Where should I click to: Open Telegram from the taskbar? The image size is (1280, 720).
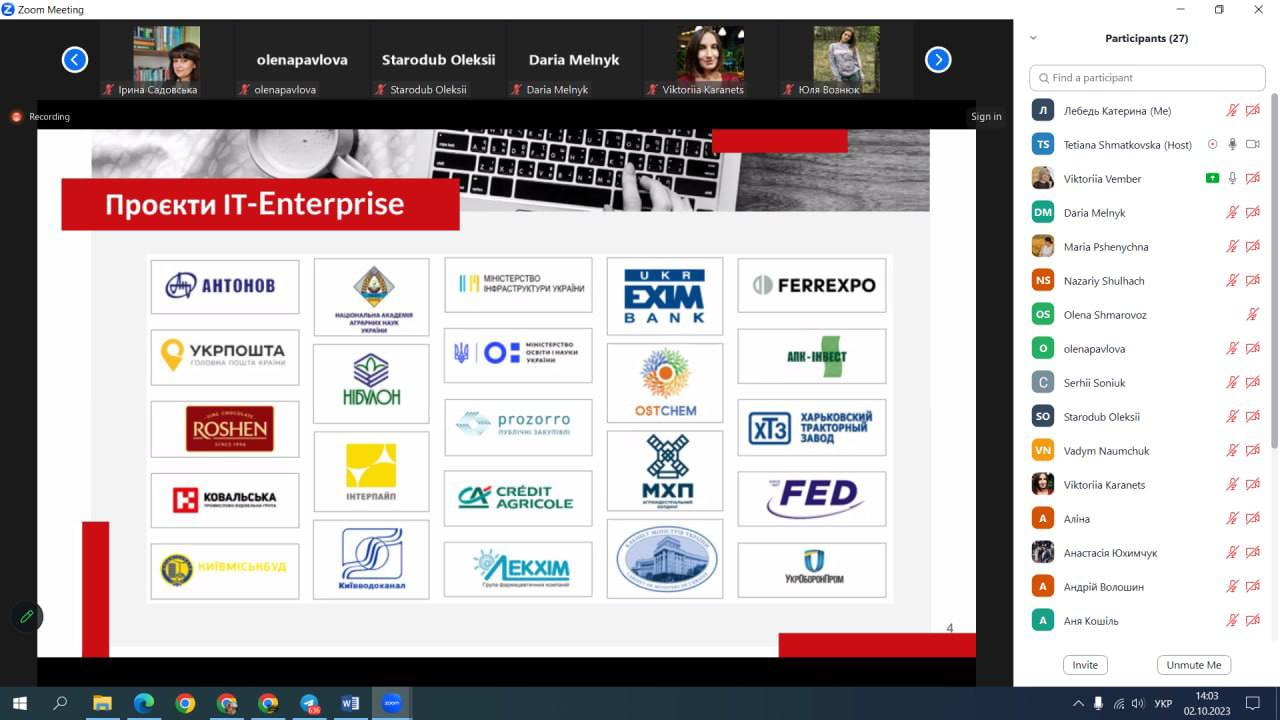pos(309,703)
